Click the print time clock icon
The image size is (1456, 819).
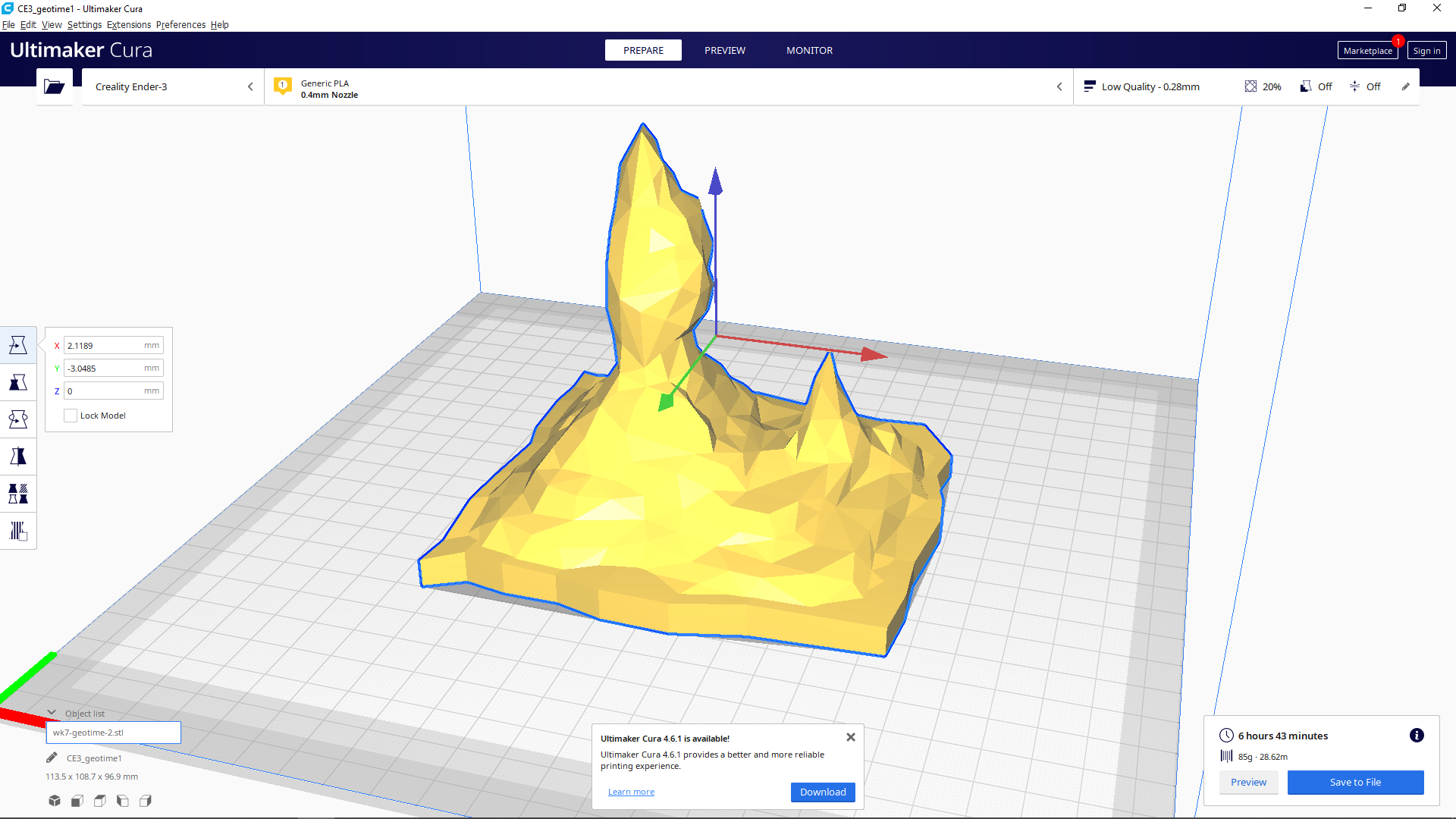tap(1226, 736)
